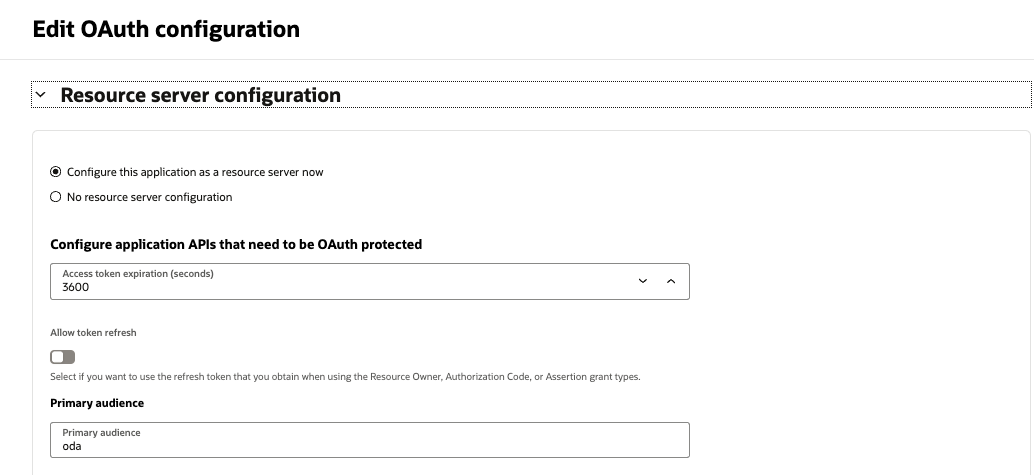Screen dimensions: 1034x475
Task: Click the 'Access token expiration (seconds)' field label
Action: tap(138, 273)
